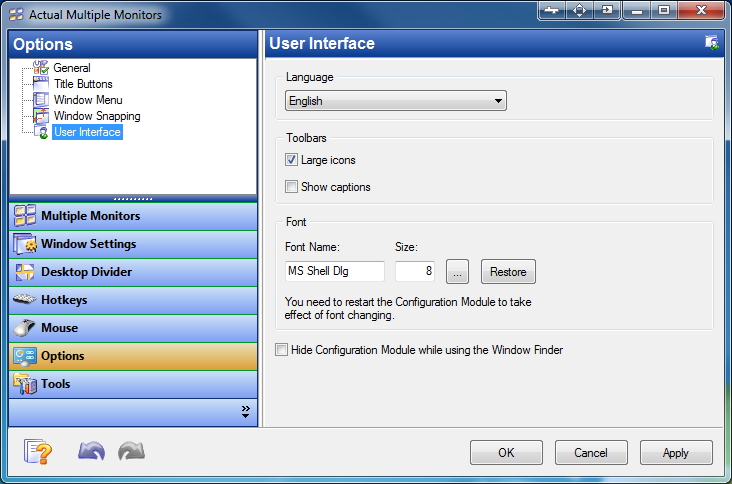Click the Window Menu tree icon
The width and height of the screenshot is (732, 484).
pyautogui.click(x=41, y=100)
